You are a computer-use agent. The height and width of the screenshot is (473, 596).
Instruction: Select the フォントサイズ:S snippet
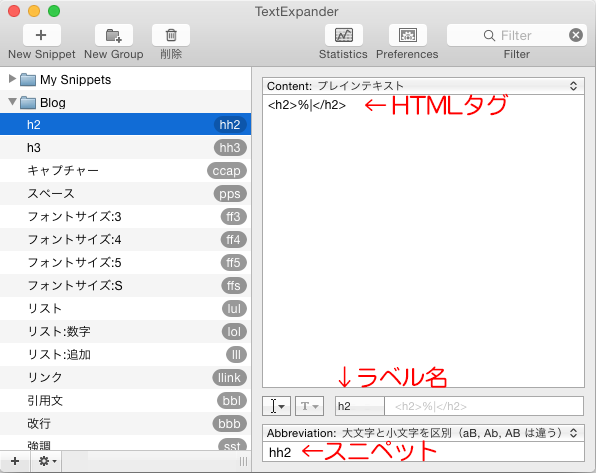tap(125, 286)
